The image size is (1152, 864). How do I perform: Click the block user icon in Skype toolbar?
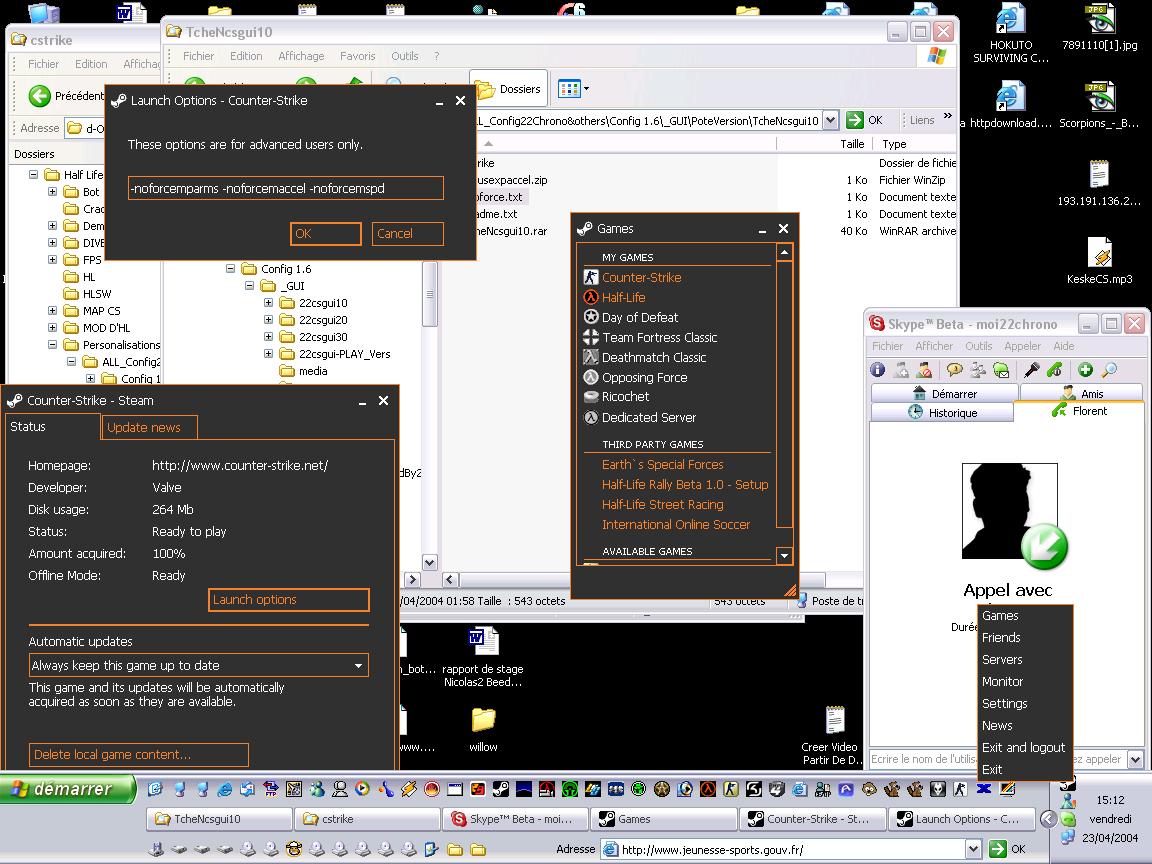924,370
